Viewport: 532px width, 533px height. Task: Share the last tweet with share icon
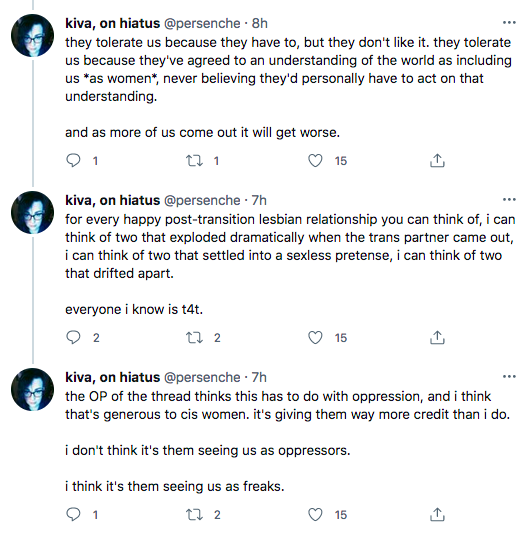pos(437,514)
